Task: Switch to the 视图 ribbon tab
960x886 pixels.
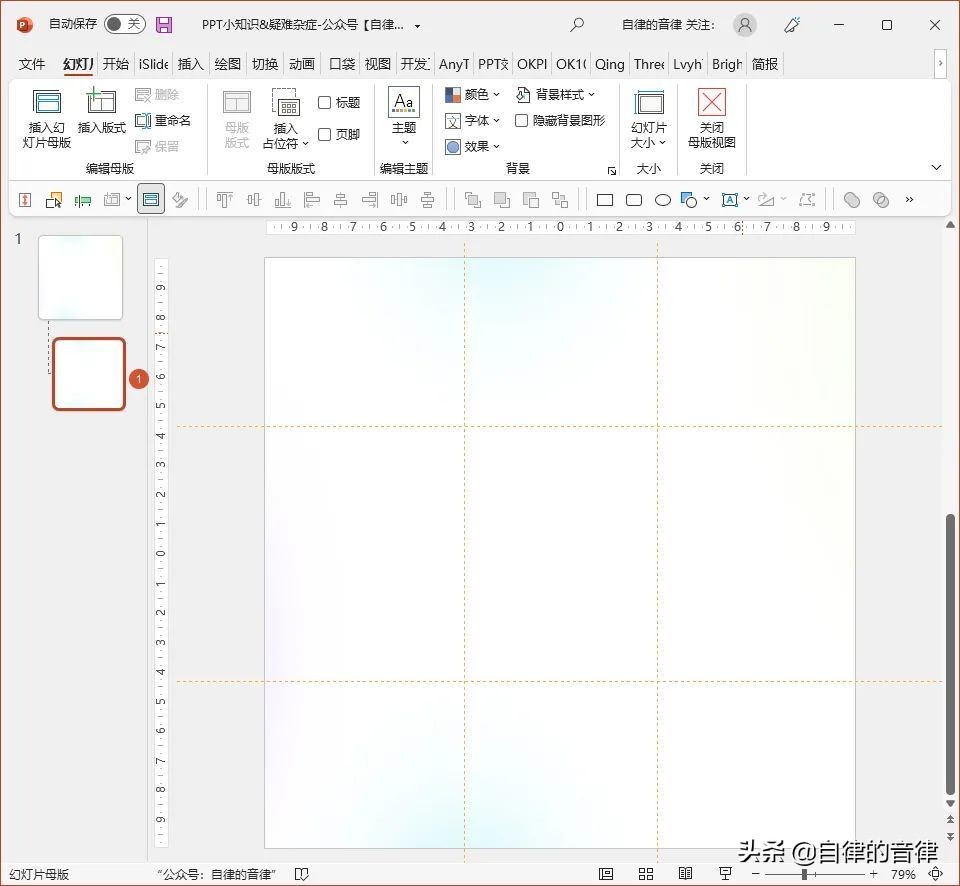Action: click(377, 64)
